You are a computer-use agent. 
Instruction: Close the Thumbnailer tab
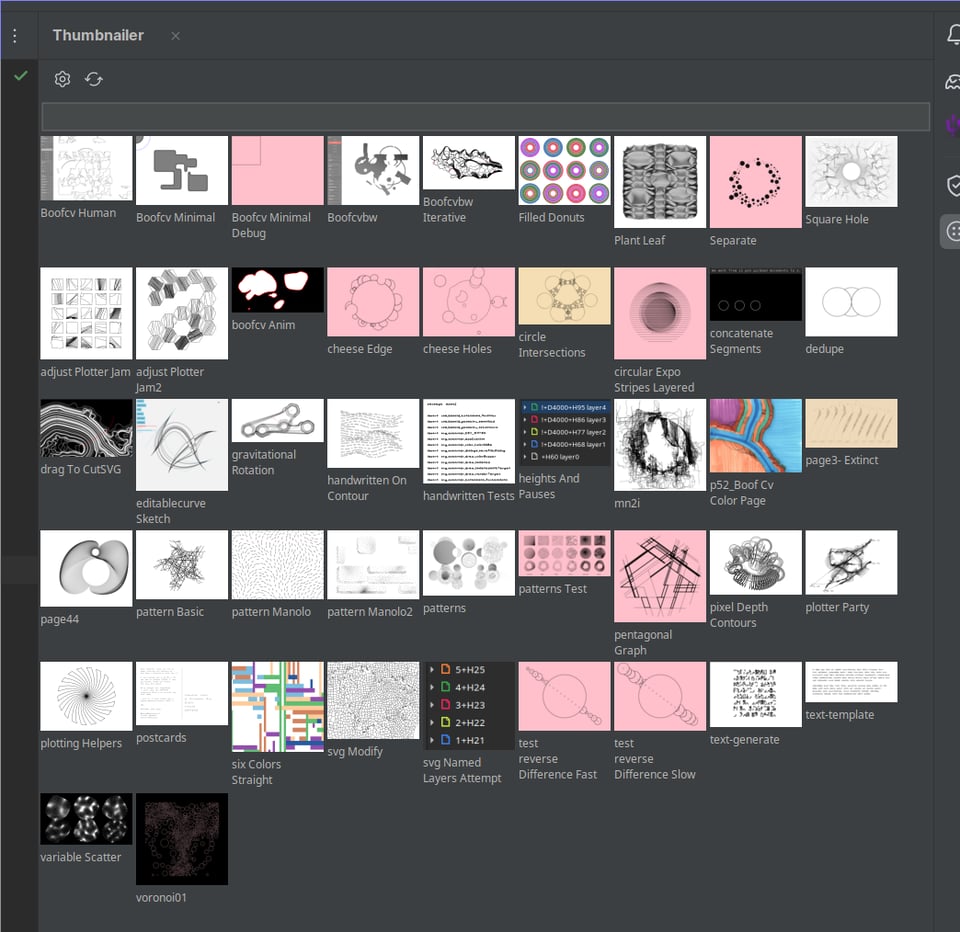pos(175,36)
